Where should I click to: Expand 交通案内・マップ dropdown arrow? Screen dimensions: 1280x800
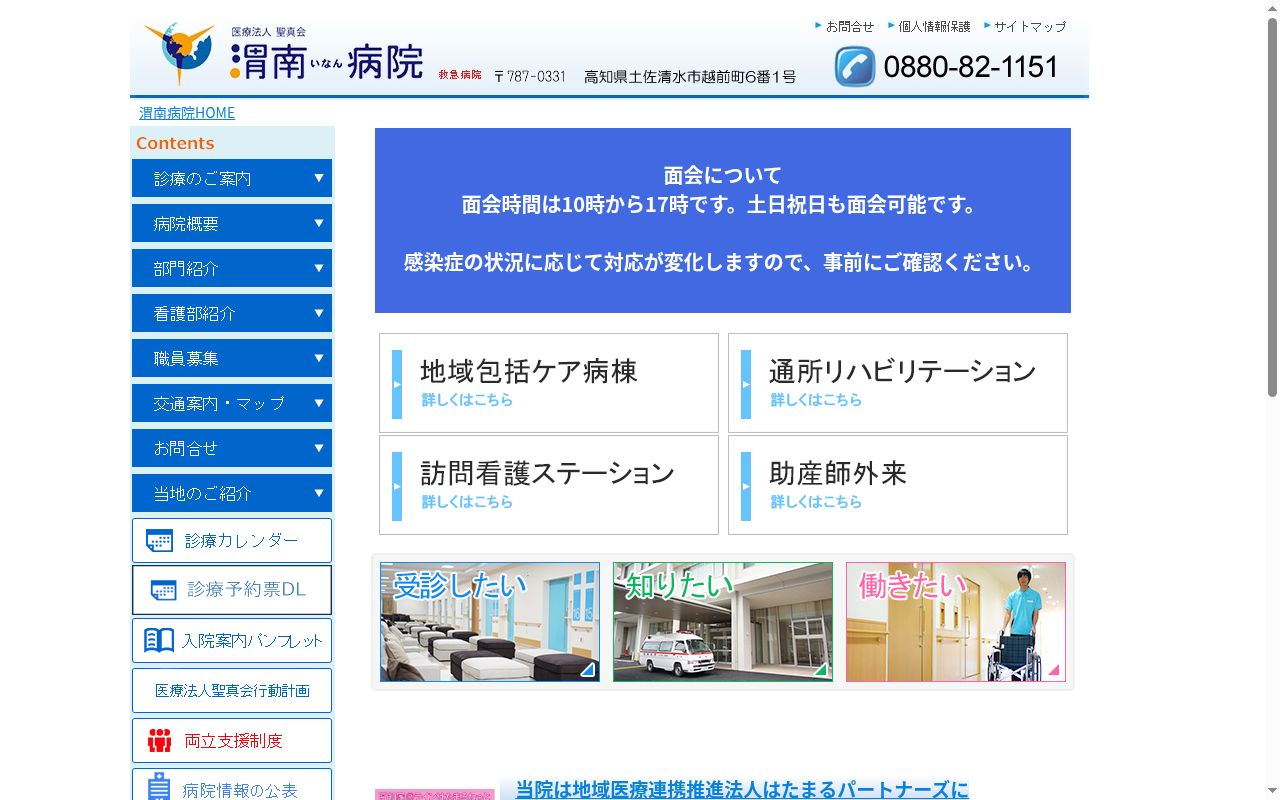319,403
